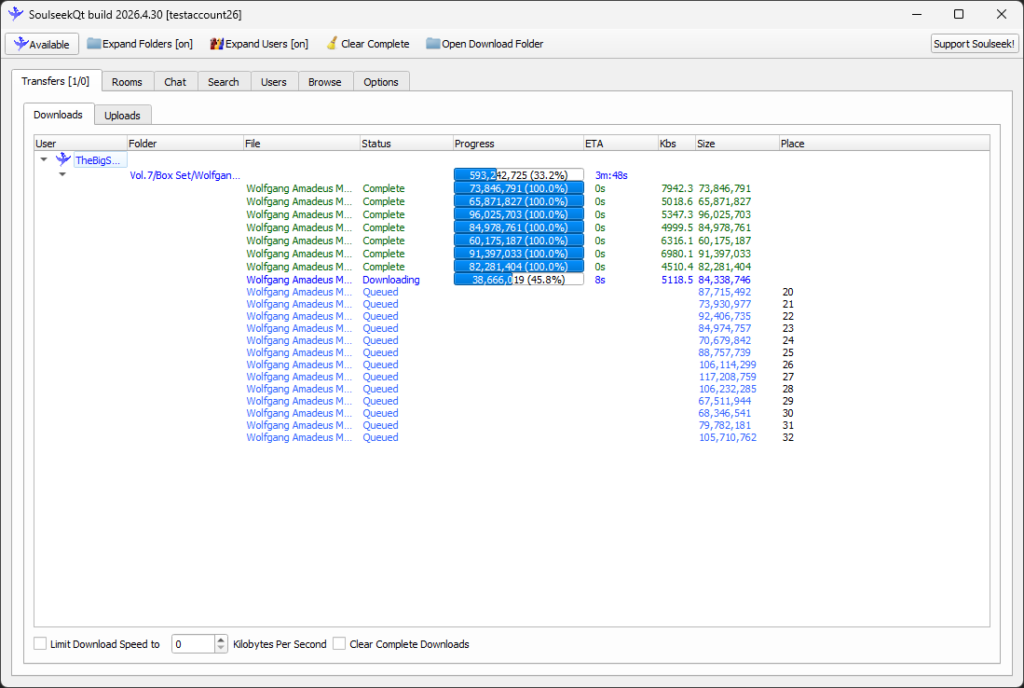Open the Transfers [1/0] tab

tap(56, 81)
